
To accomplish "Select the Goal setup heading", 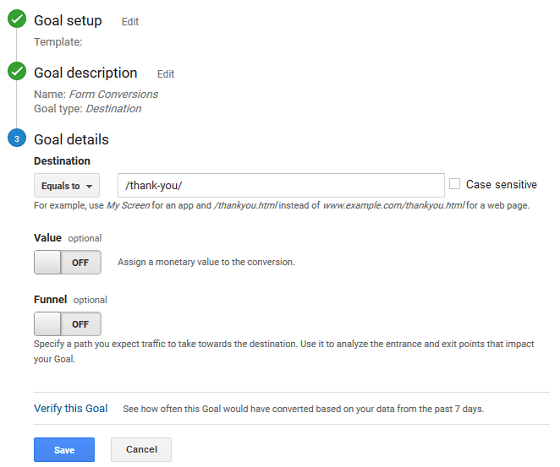I will point(68,21).
